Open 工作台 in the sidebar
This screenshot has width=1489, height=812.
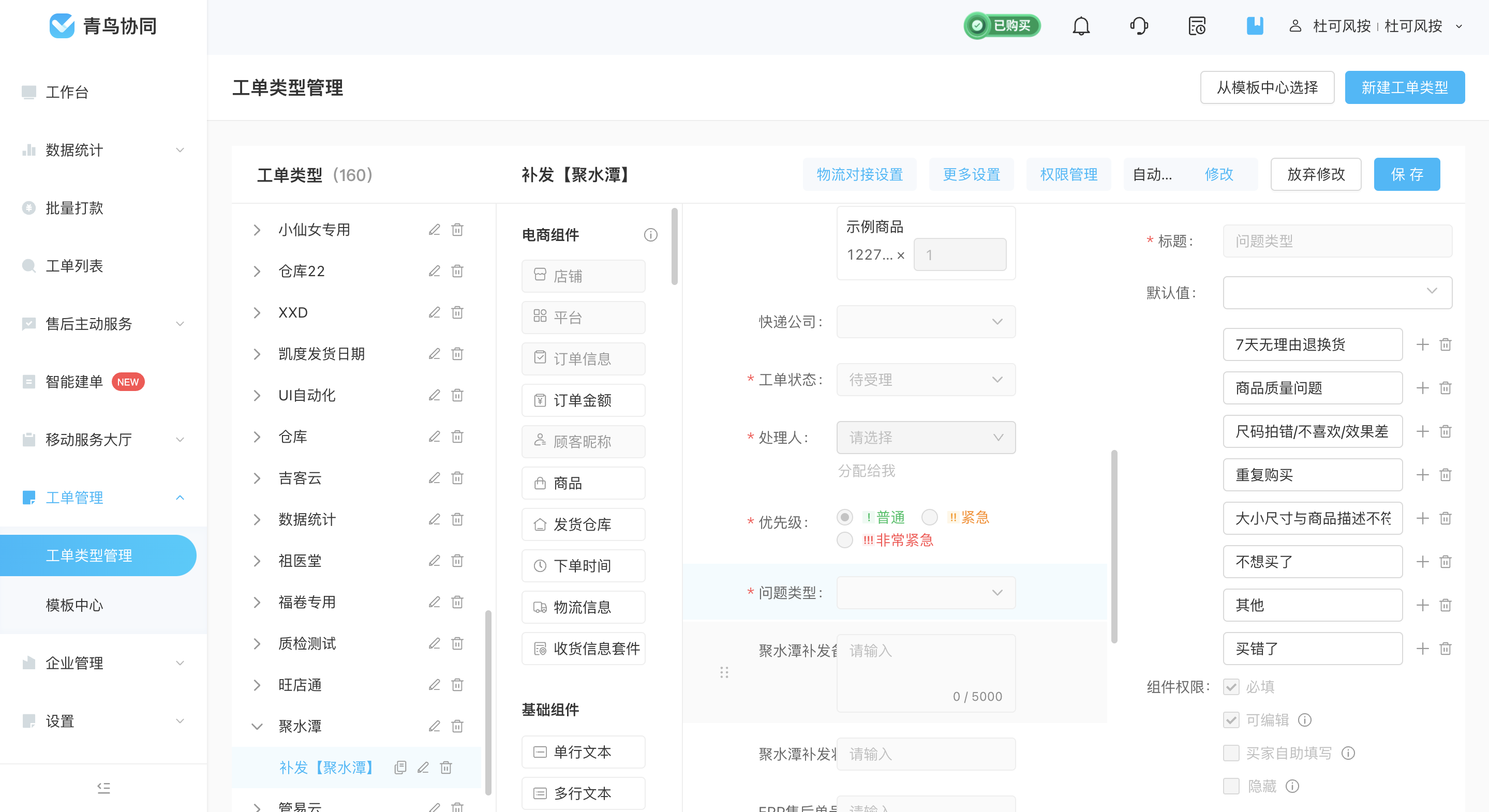(67, 92)
